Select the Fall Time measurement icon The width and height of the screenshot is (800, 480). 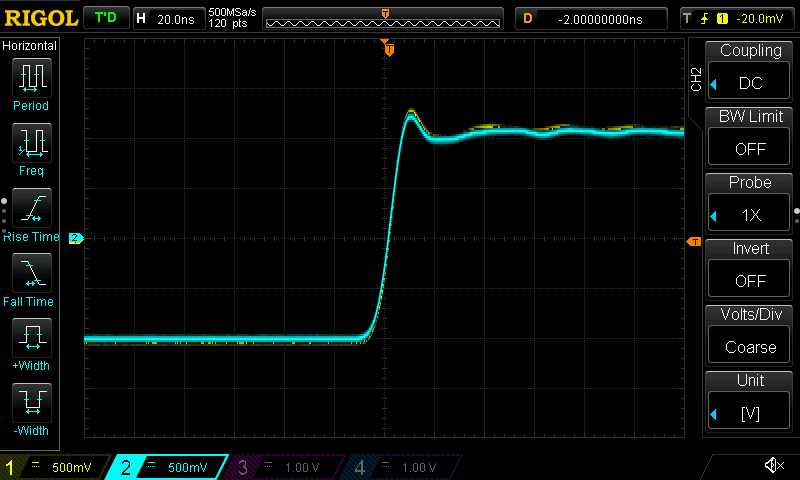(x=32, y=273)
